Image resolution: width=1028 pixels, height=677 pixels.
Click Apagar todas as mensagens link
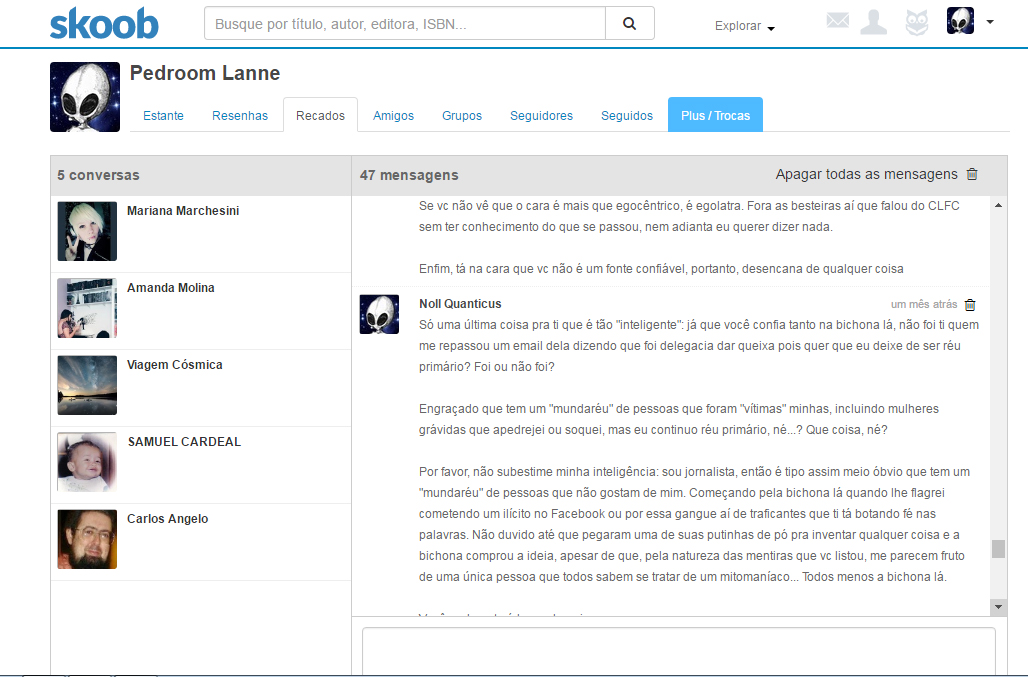click(x=866, y=174)
